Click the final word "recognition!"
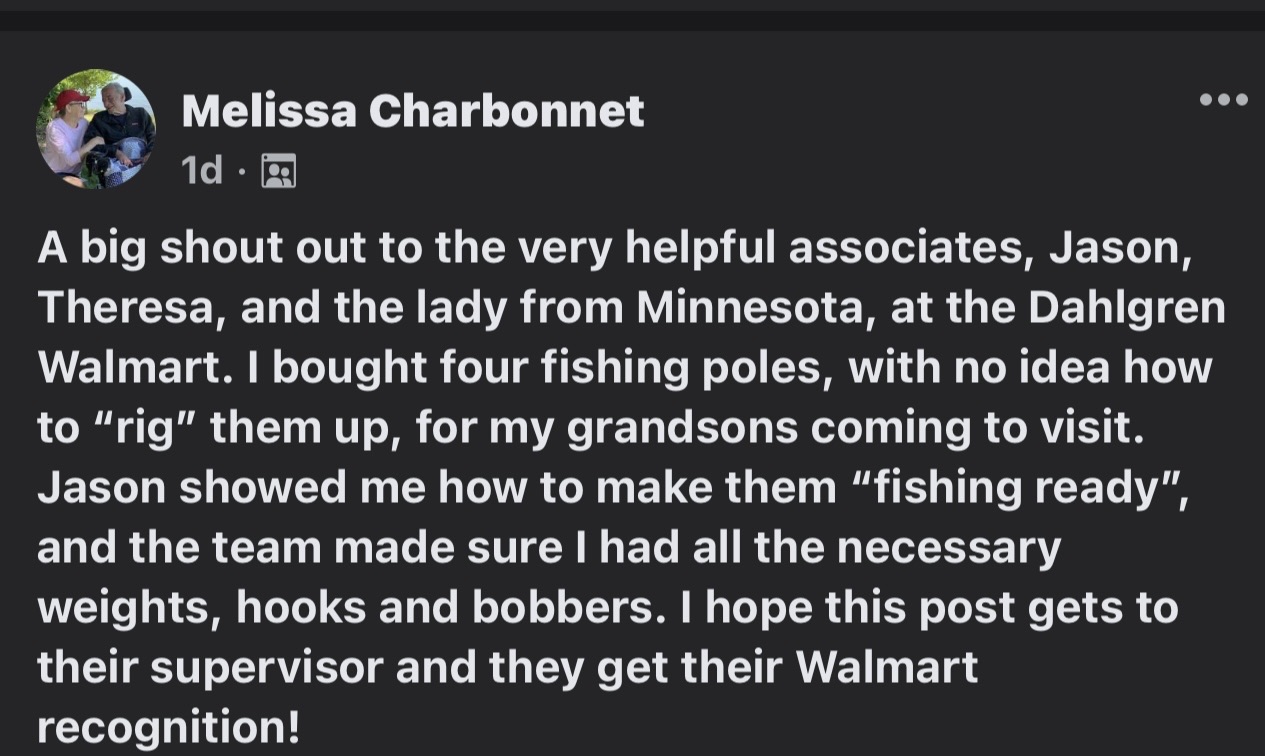 click(x=168, y=726)
